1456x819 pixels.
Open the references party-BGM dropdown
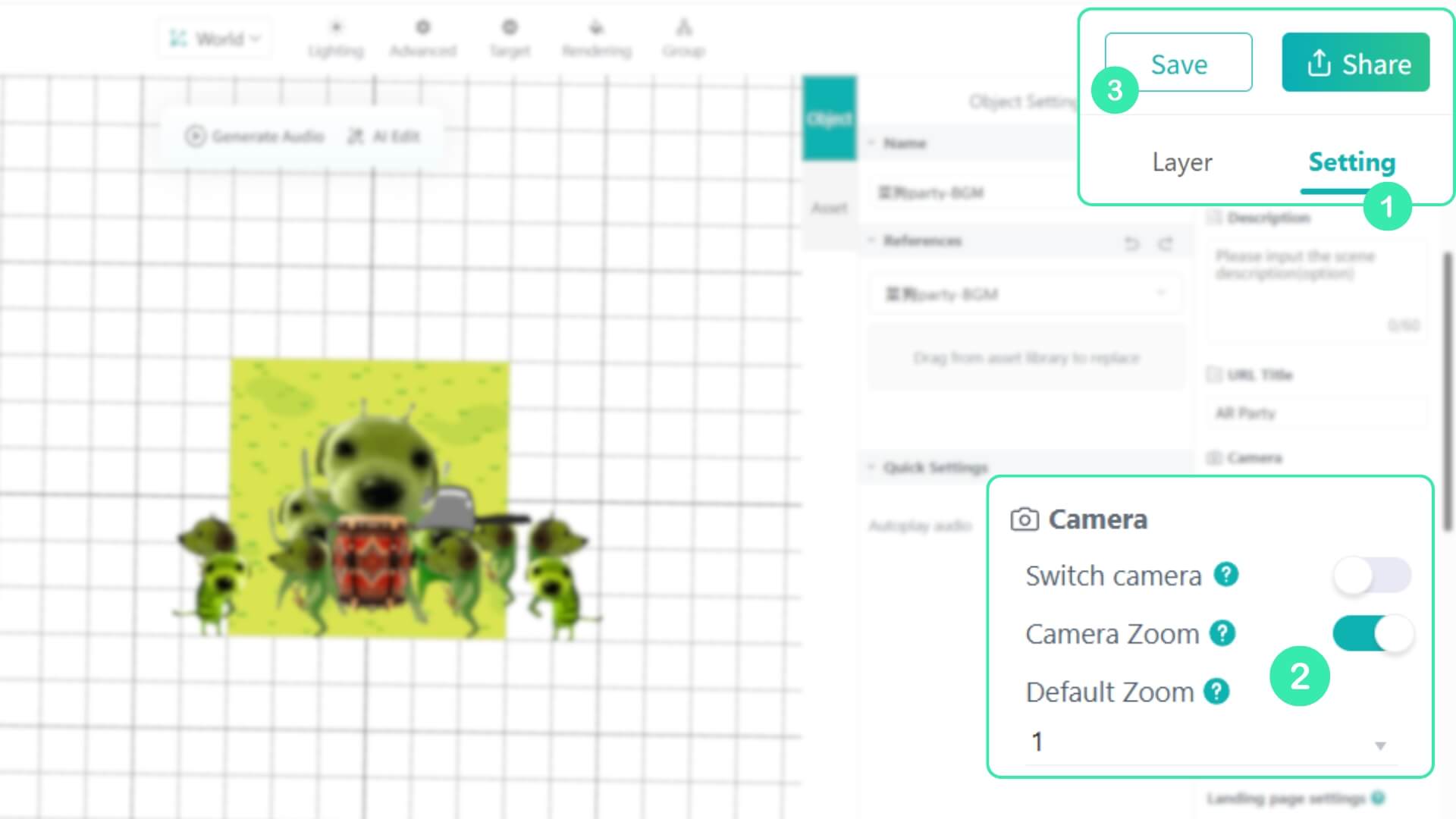click(x=1025, y=294)
